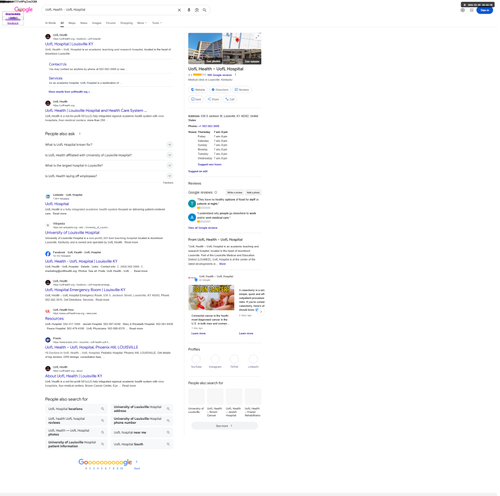Click info icon beside Google reviews heading
Image resolution: width=500 pixels, height=496 pixels.
216,192
